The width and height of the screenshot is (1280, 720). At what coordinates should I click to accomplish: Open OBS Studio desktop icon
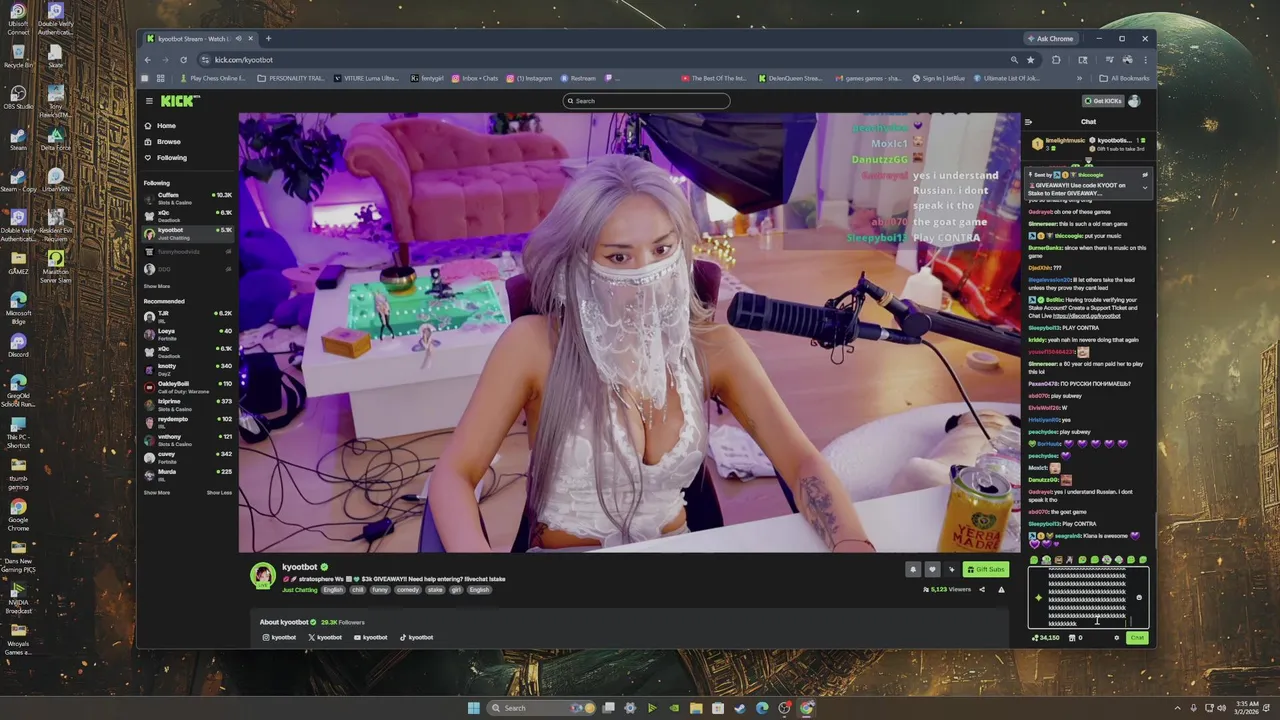tap(18, 97)
